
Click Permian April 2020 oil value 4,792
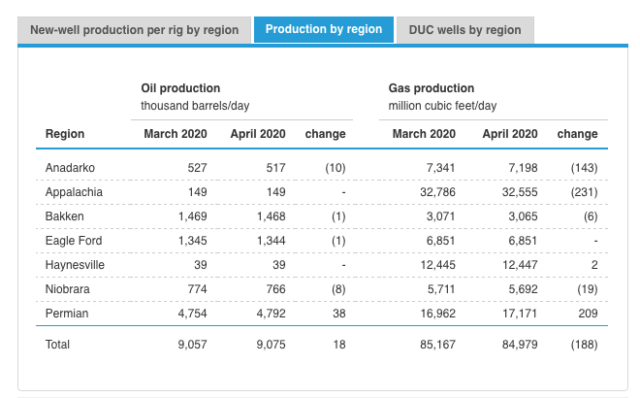271,314
